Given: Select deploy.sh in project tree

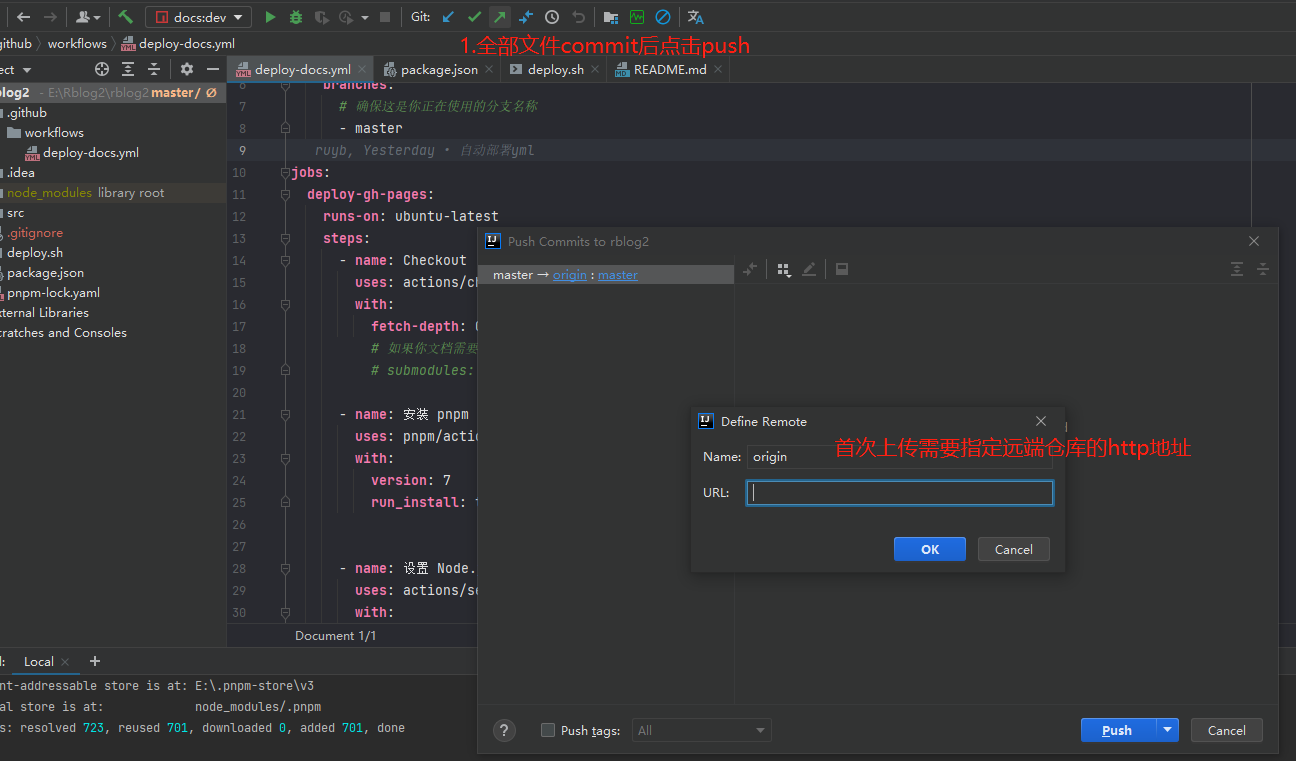Looking at the screenshot, I should coord(35,253).
